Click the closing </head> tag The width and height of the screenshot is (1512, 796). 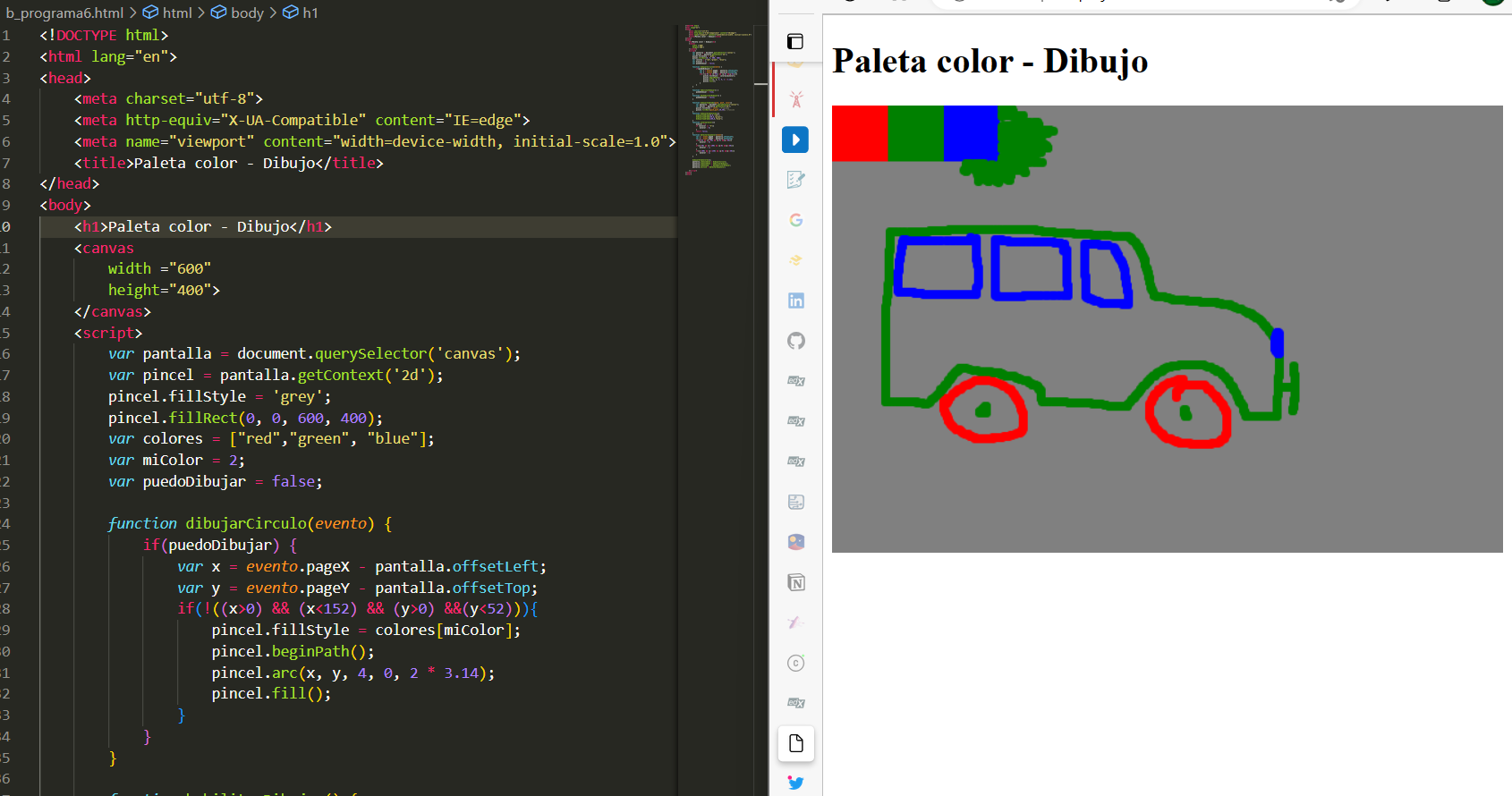click(x=69, y=183)
